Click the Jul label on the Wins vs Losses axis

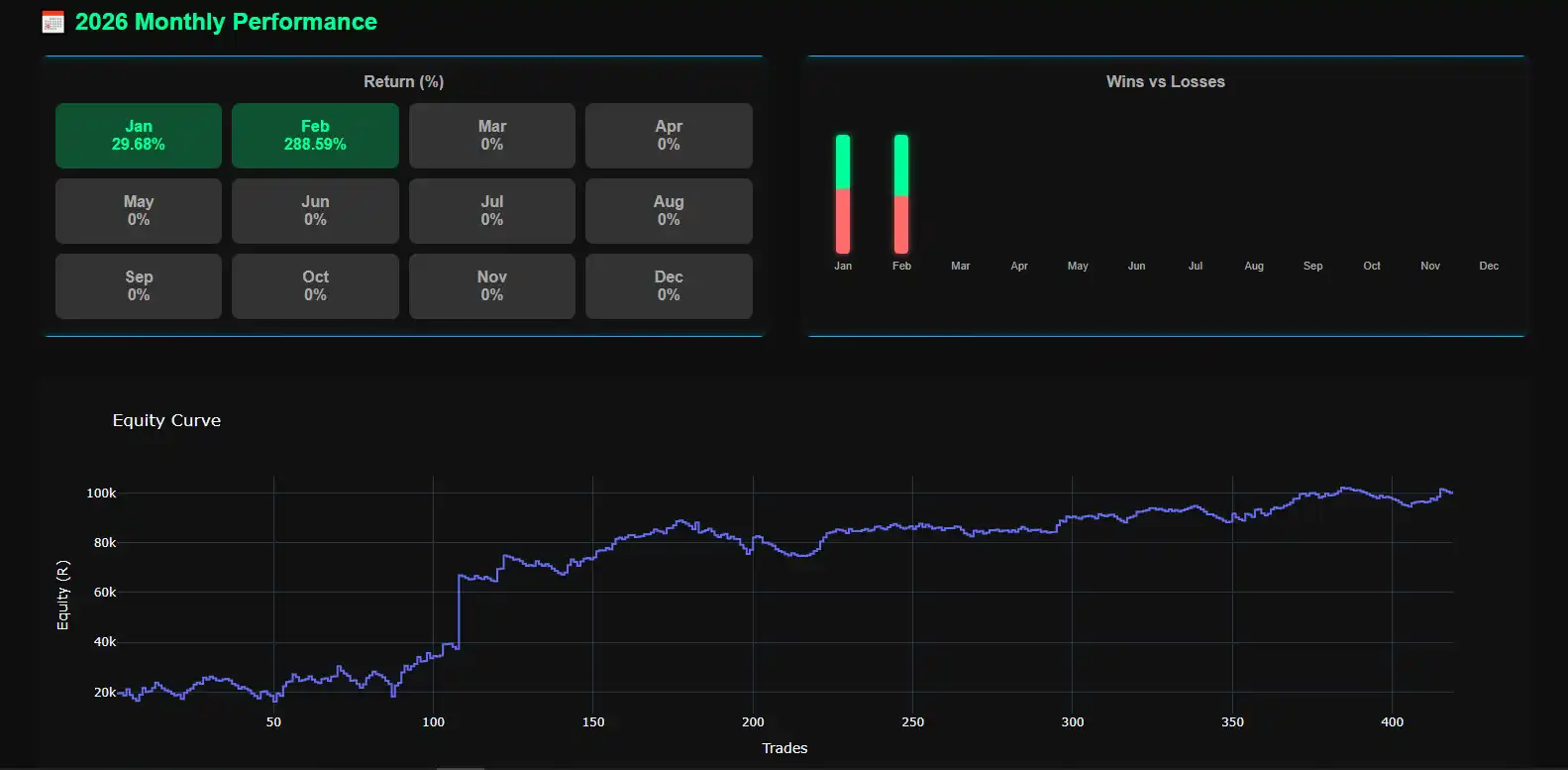tap(1196, 266)
